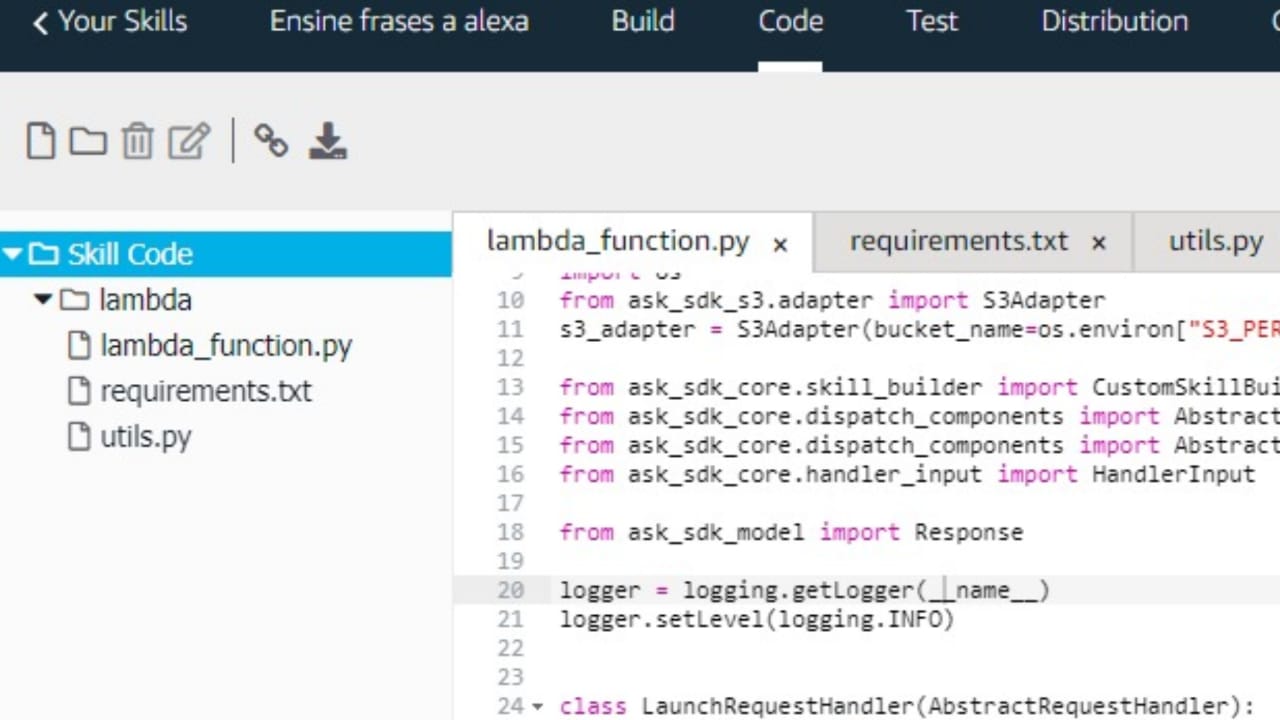Create a new folder
Viewport: 1280px width, 720px height.
(88, 140)
